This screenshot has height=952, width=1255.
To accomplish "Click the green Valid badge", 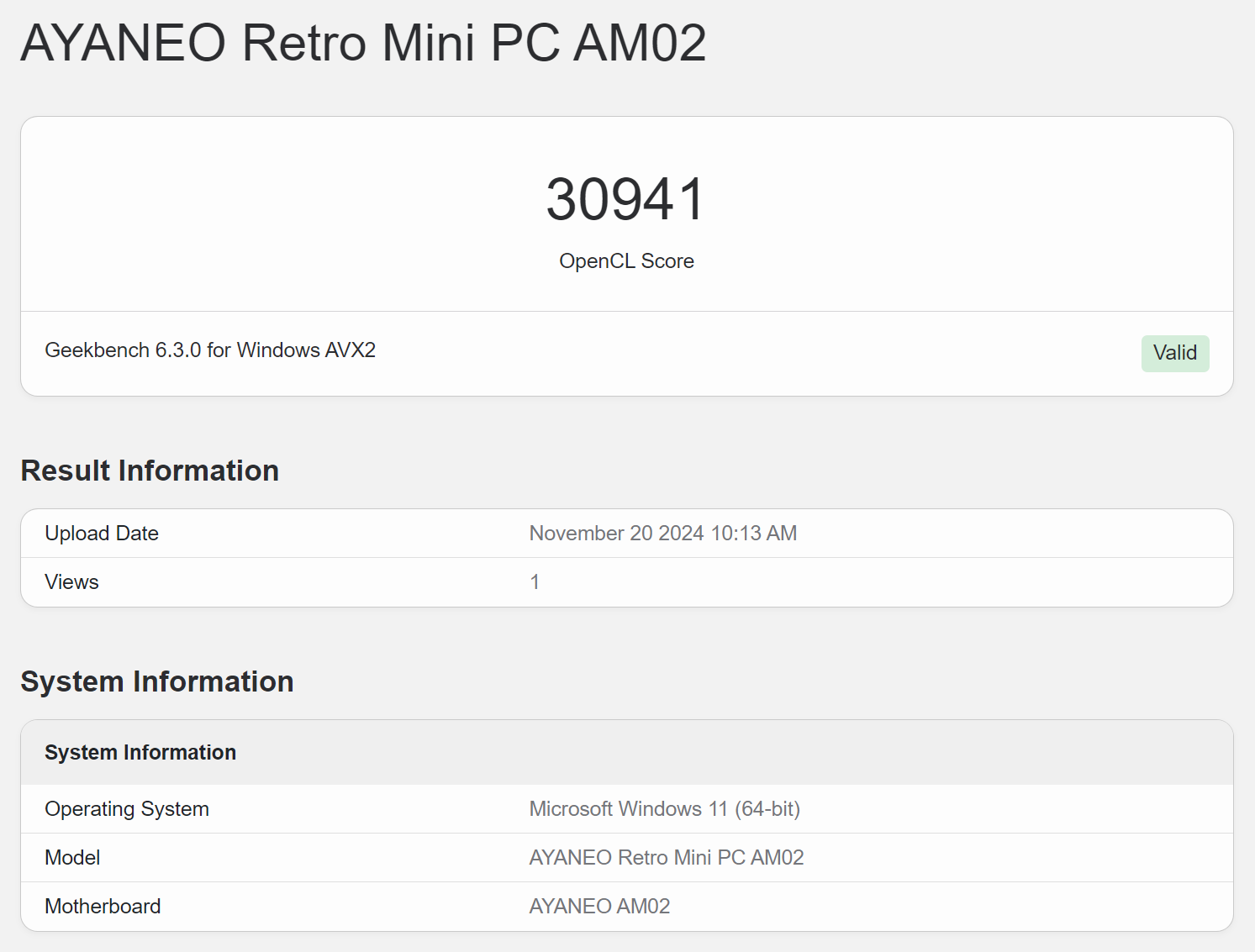I will (x=1174, y=353).
